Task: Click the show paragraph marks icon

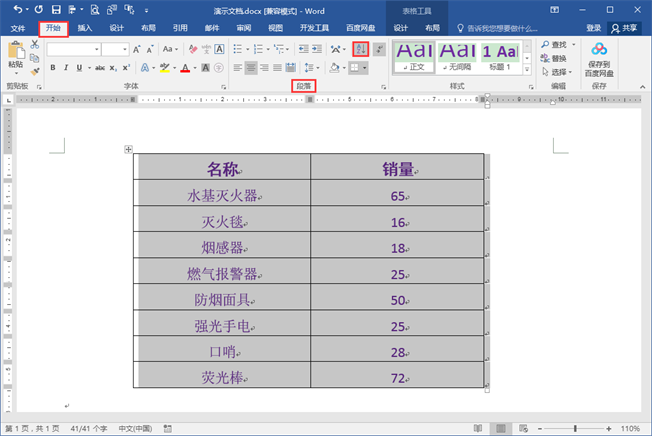Action: click(x=379, y=49)
